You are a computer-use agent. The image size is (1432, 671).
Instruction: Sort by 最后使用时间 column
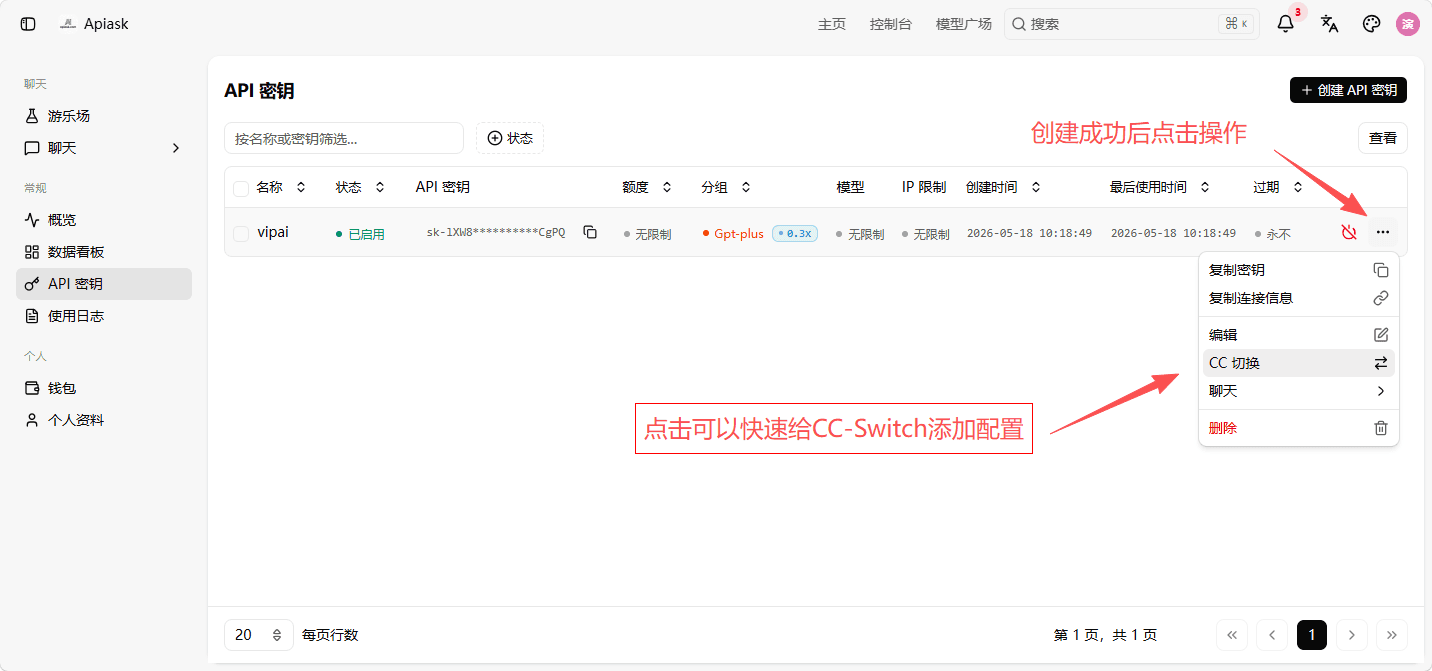tap(1160, 187)
